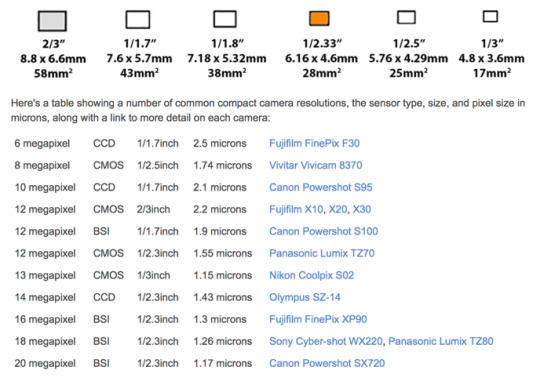Open the X30 camera link

pyautogui.click(x=362, y=209)
